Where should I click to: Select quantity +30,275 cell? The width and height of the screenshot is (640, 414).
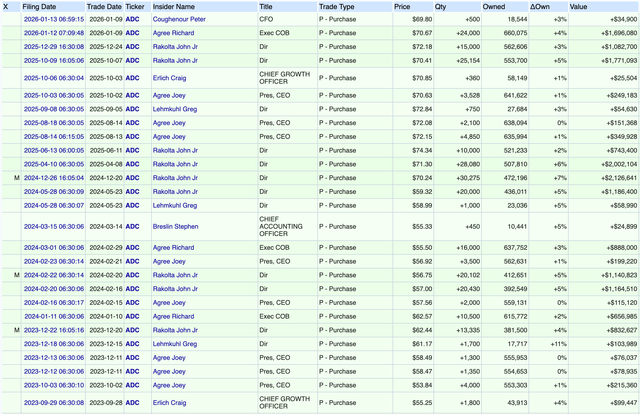tap(468, 178)
